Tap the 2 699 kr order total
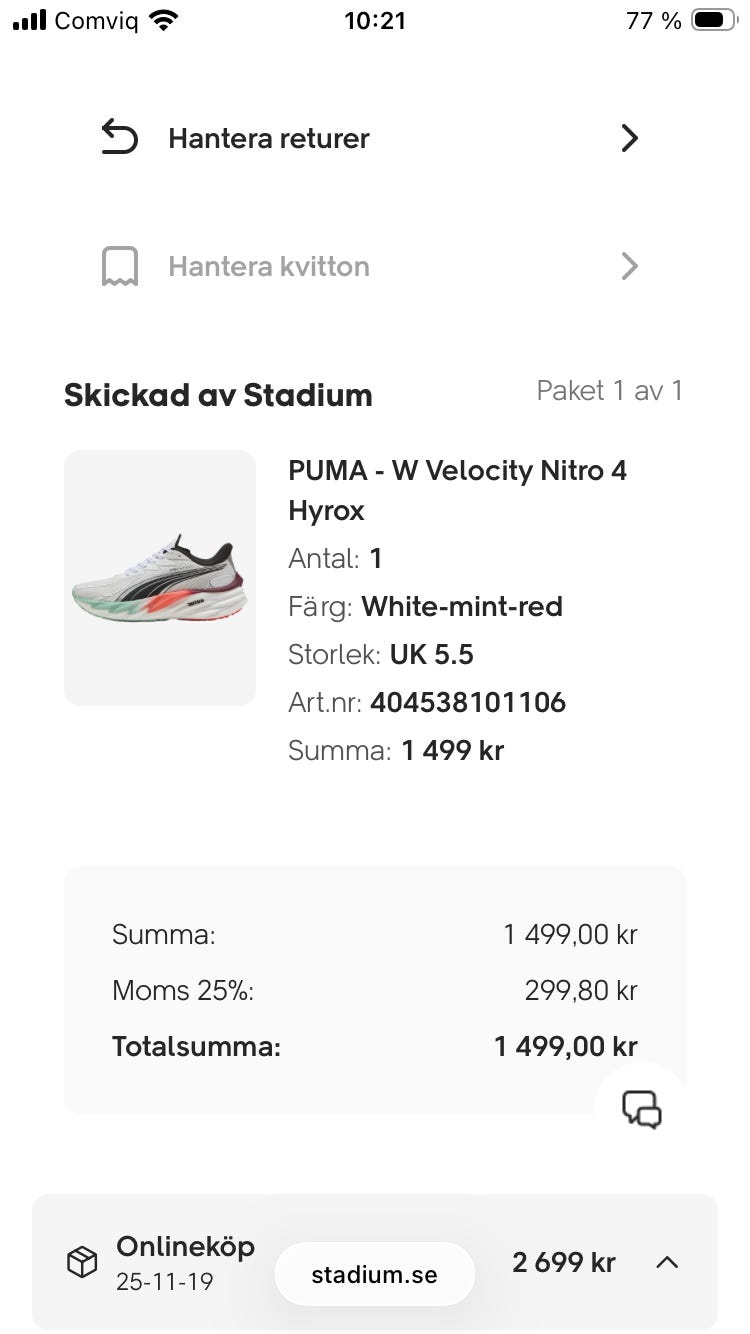 [563, 1262]
